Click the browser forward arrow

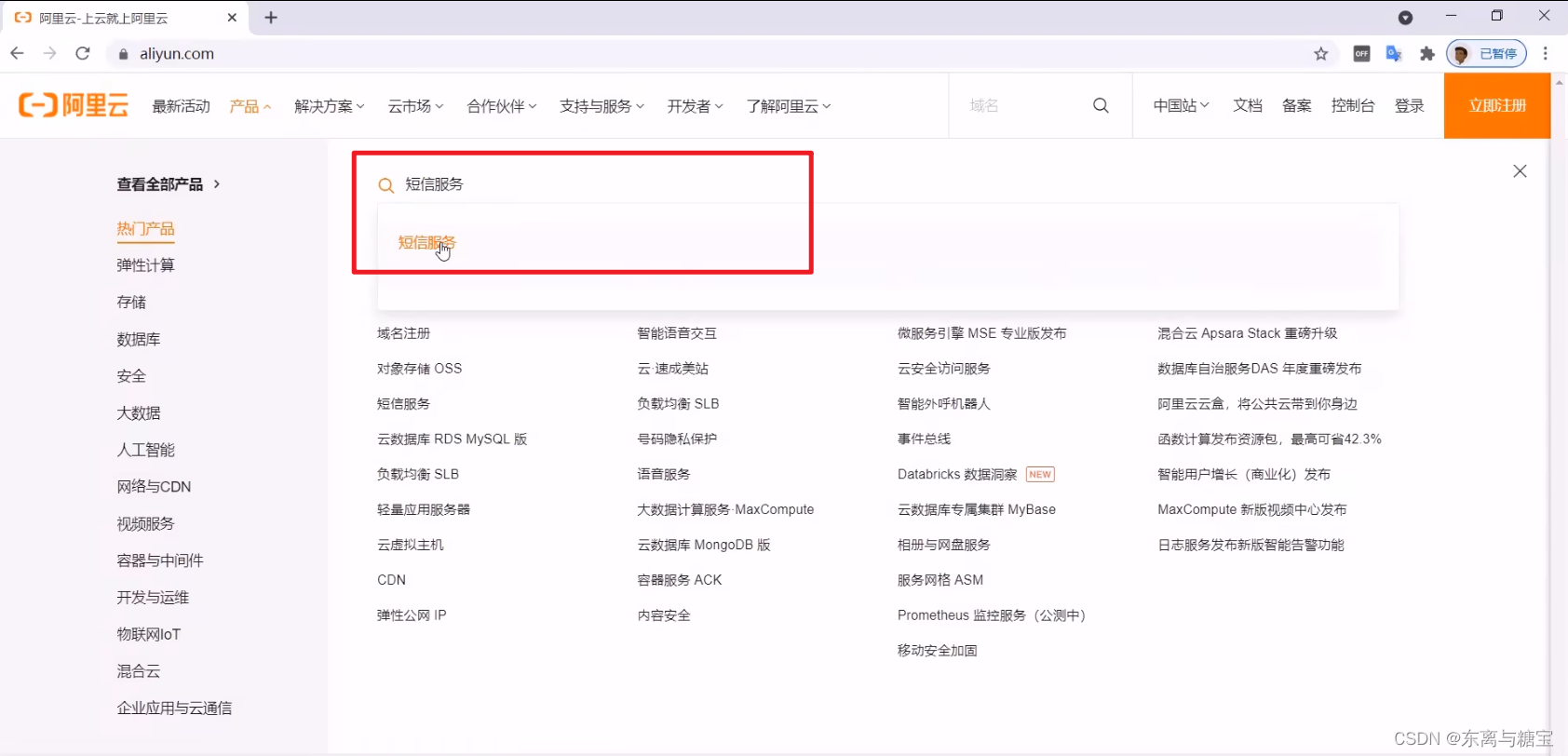tap(49, 53)
